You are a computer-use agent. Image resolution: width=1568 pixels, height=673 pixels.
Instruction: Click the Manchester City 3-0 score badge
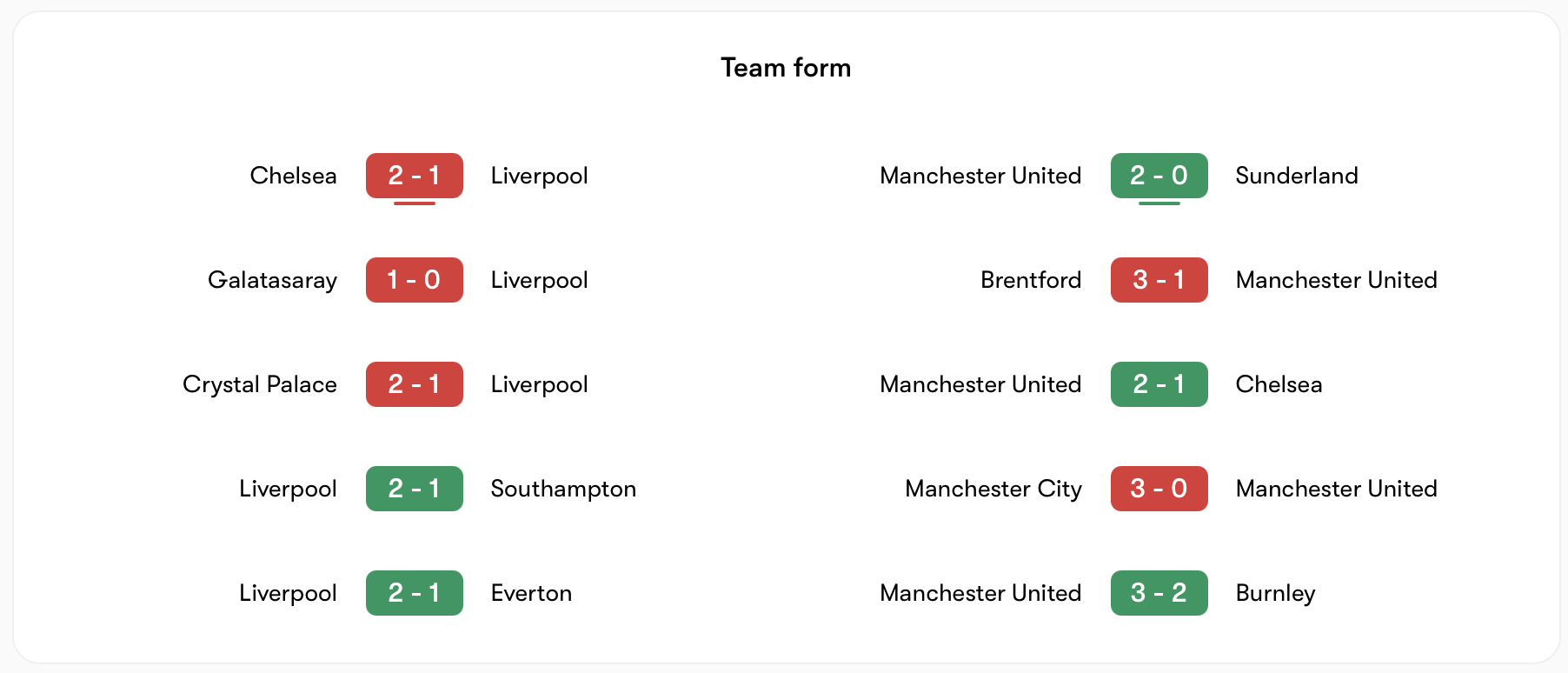click(x=1159, y=489)
